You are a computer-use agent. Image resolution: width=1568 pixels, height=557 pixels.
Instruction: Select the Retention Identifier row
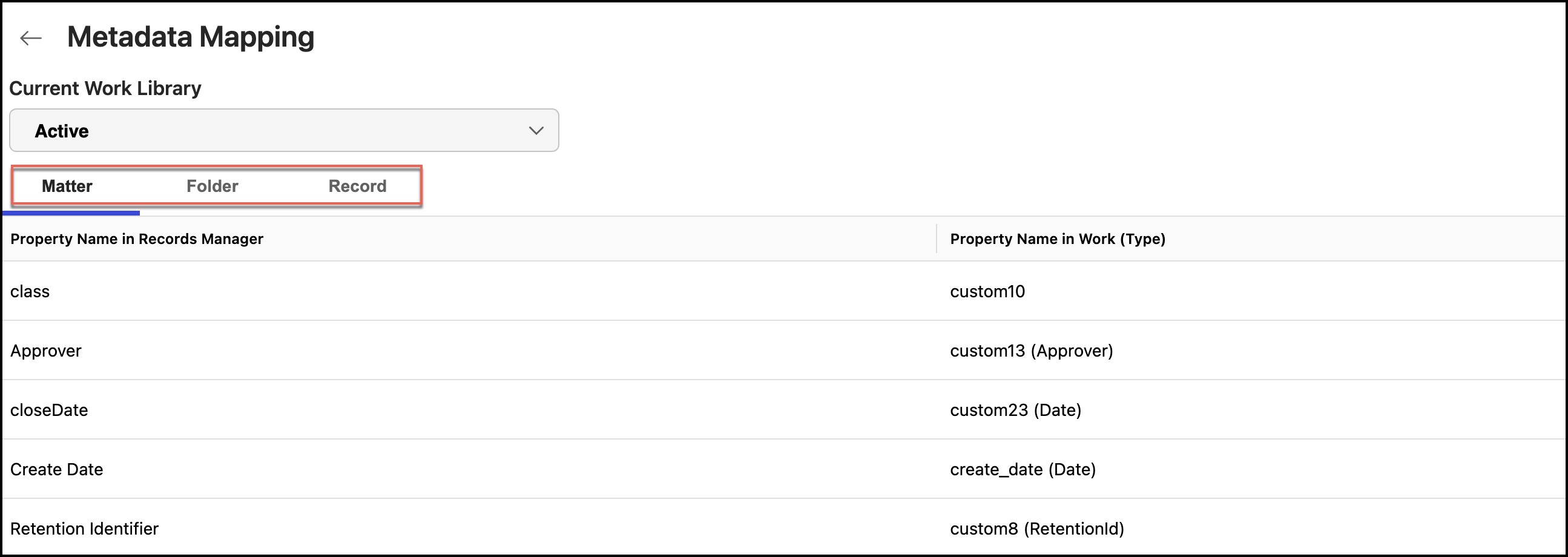pyautogui.click(x=83, y=529)
